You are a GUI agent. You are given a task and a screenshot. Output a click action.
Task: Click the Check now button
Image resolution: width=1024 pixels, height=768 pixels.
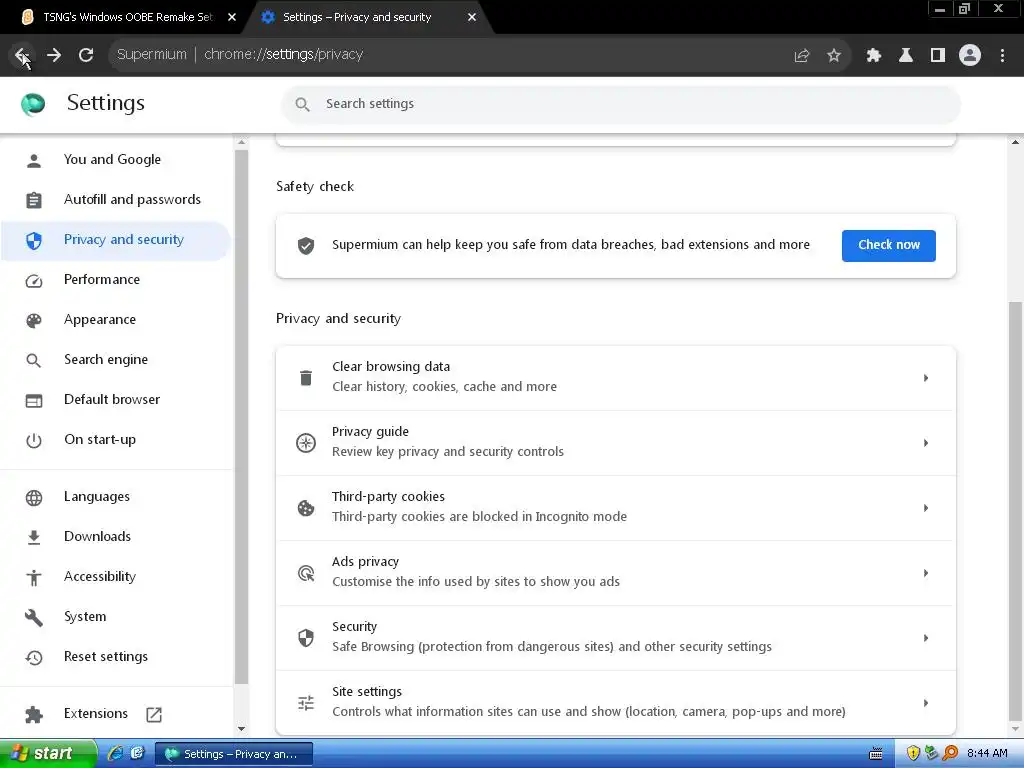(888, 246)
